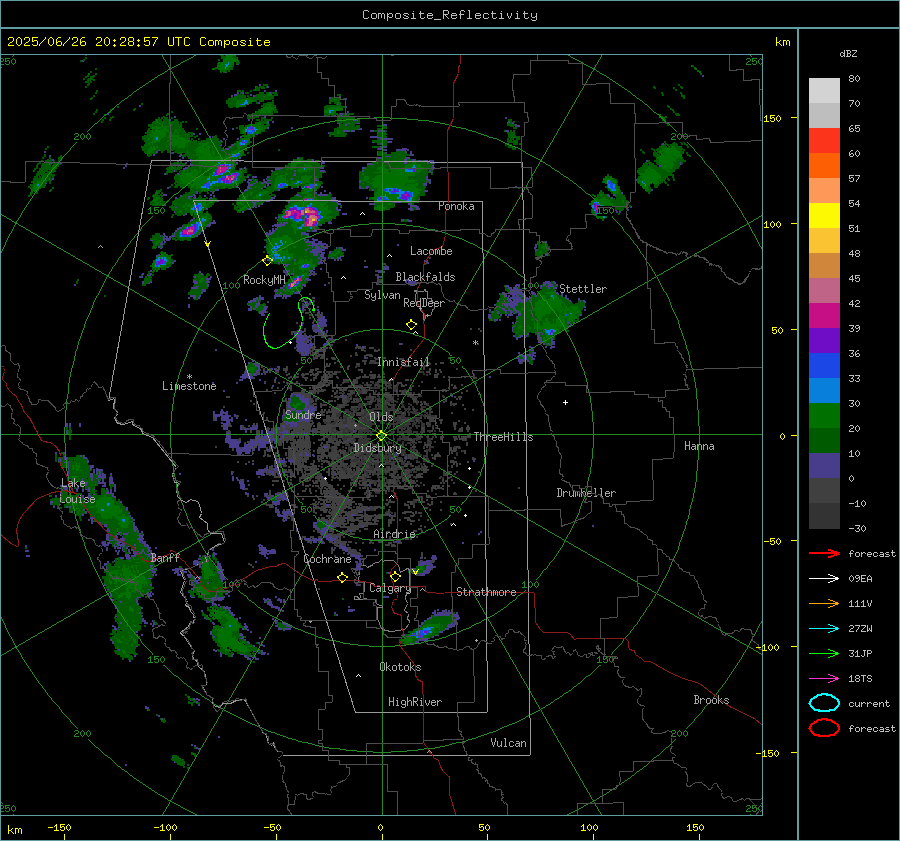The height and width of the screenshot is (841, 900).
Task: Select the yellow diamond at radar center
Action: [x=381, y=436]
